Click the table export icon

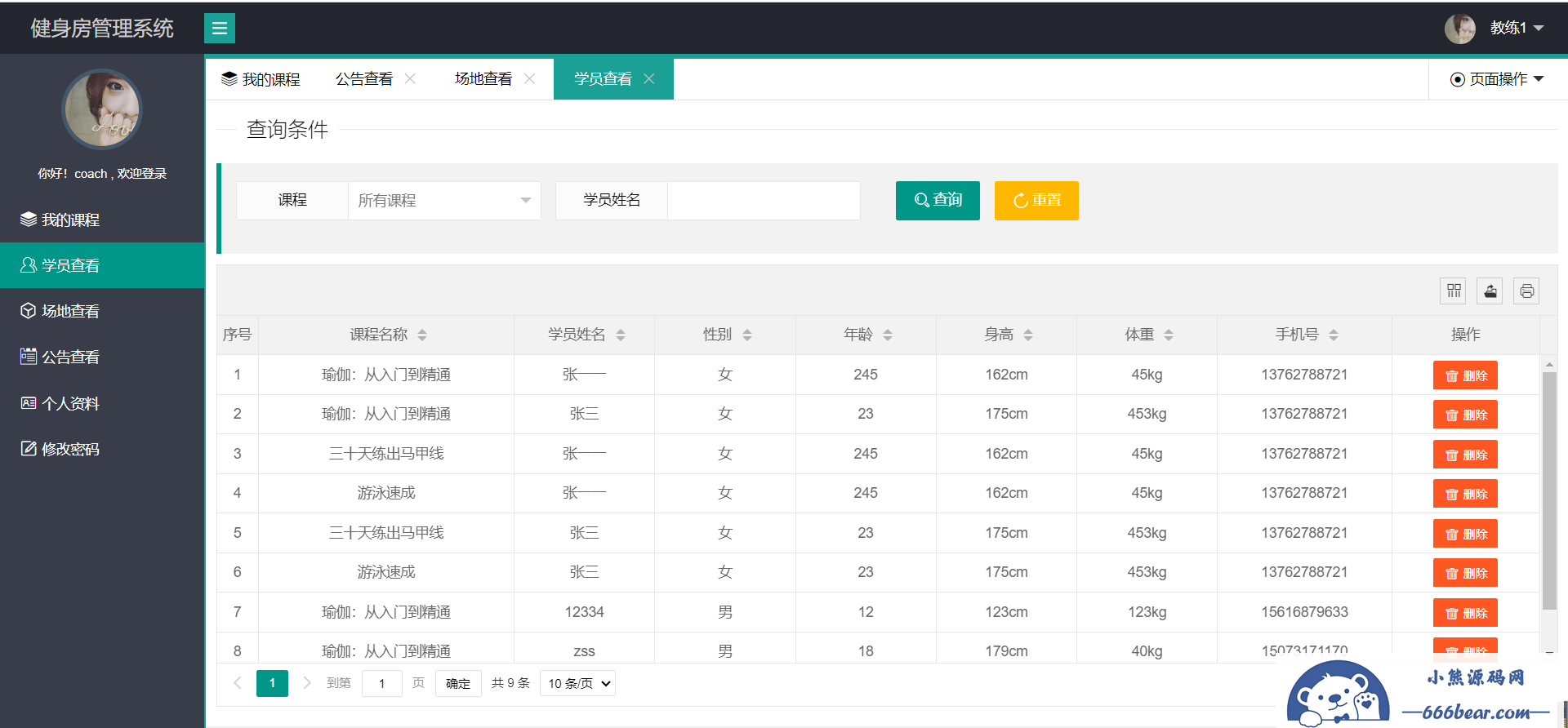pos(1490,291)
